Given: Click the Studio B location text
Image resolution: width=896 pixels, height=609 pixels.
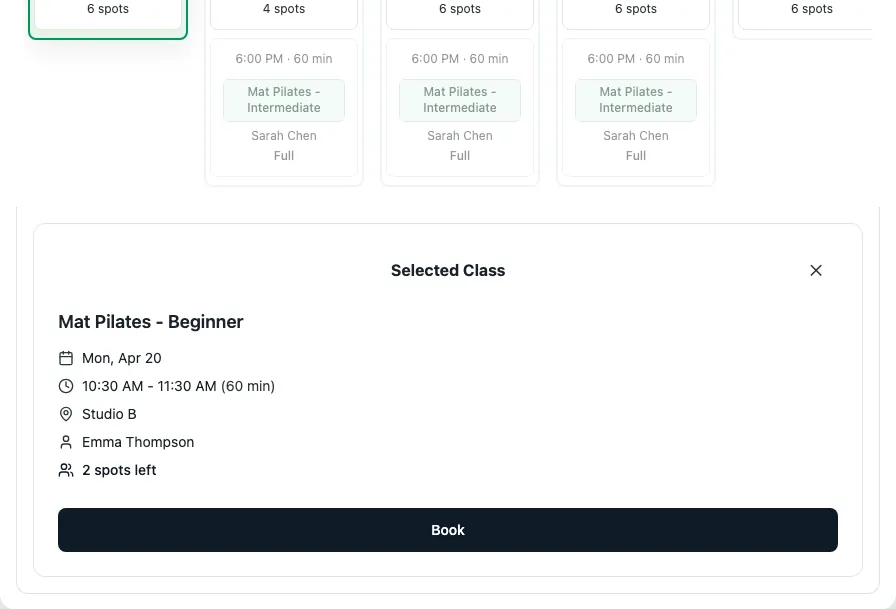Looking at the screenshot, I should (109, 413).
